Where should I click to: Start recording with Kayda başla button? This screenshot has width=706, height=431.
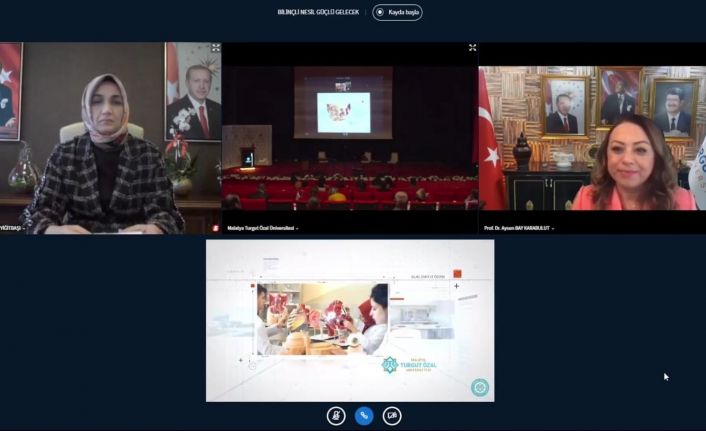point(397,12)
